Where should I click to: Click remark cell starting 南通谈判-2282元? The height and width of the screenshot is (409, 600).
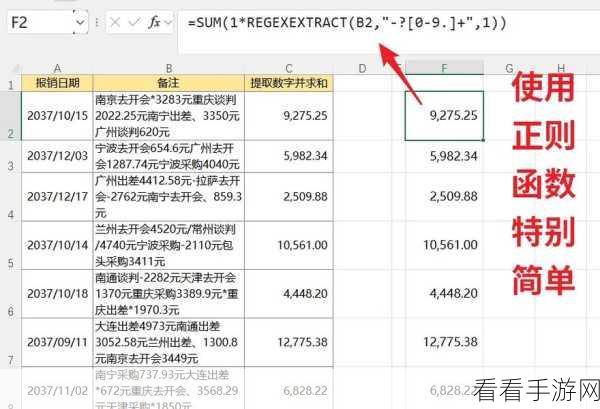click(x=168, y=294)
